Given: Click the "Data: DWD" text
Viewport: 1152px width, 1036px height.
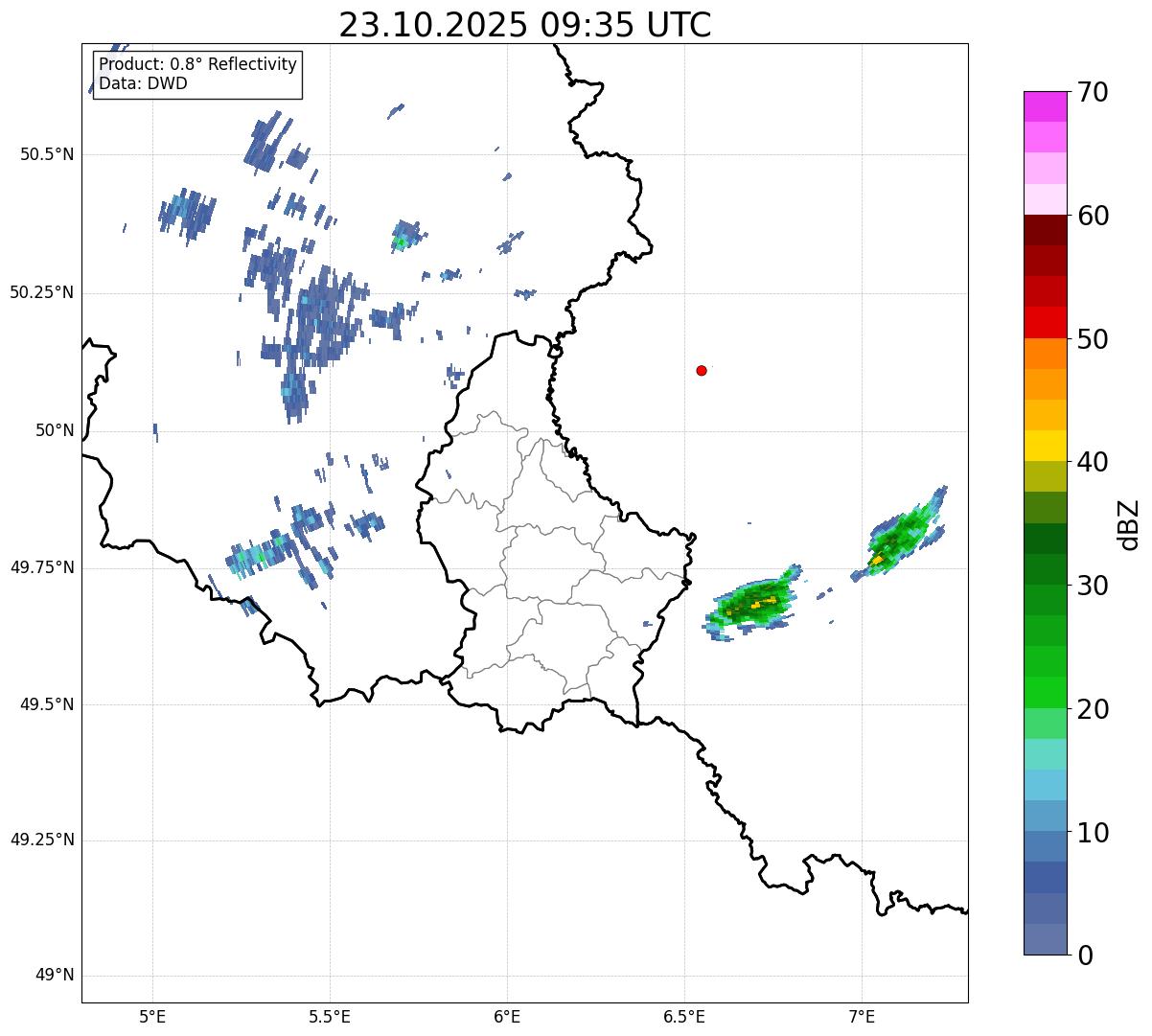Looking at the screenshot, I should tap(143, 83).
